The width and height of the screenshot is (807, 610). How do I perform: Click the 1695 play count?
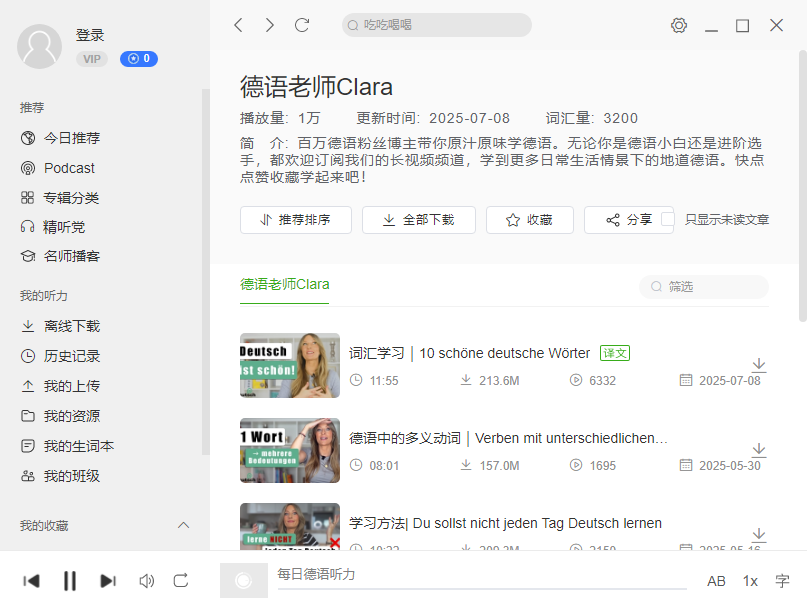coord(602,466)
